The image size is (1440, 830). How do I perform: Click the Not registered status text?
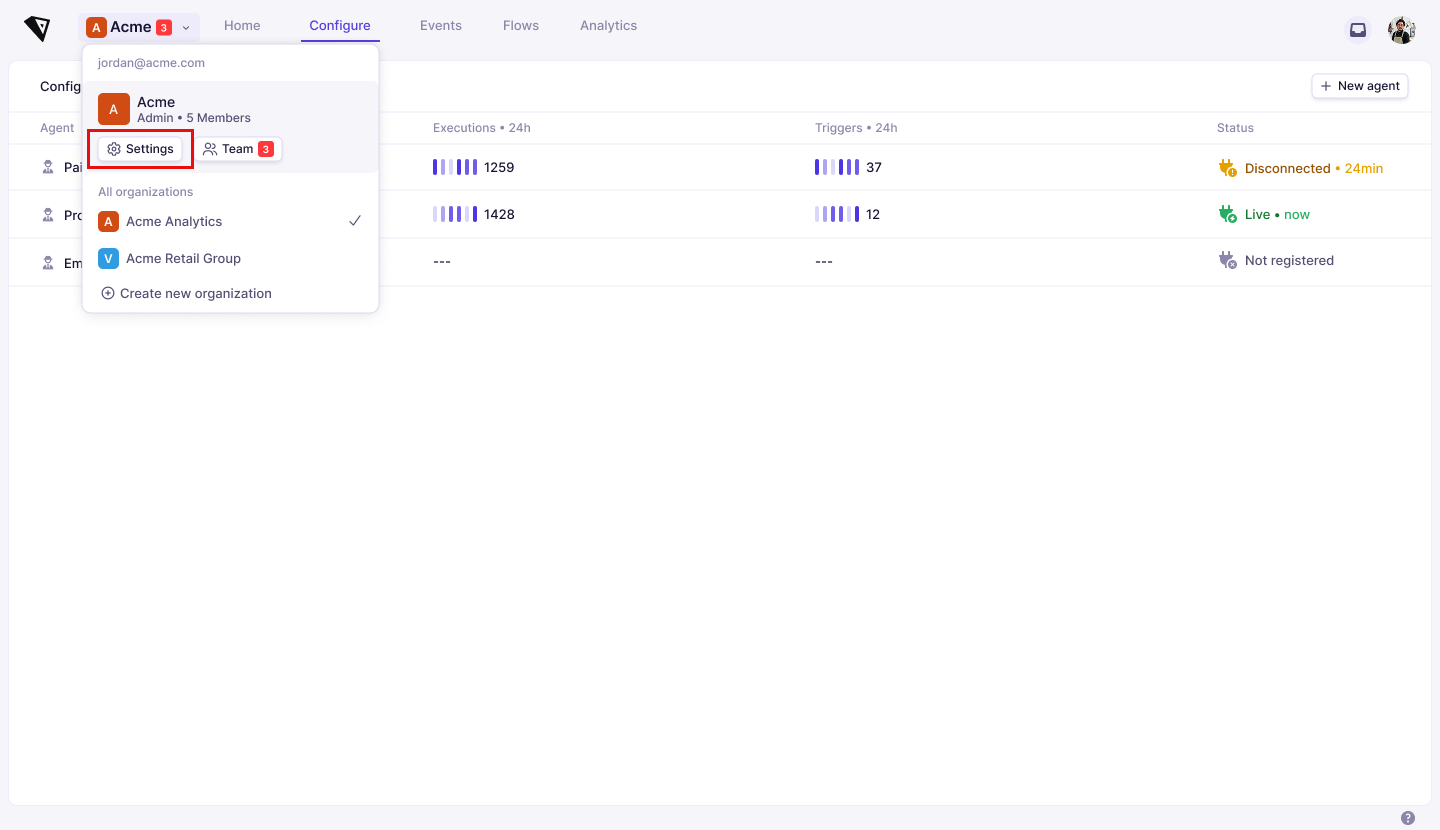(x=1289, y=260)
